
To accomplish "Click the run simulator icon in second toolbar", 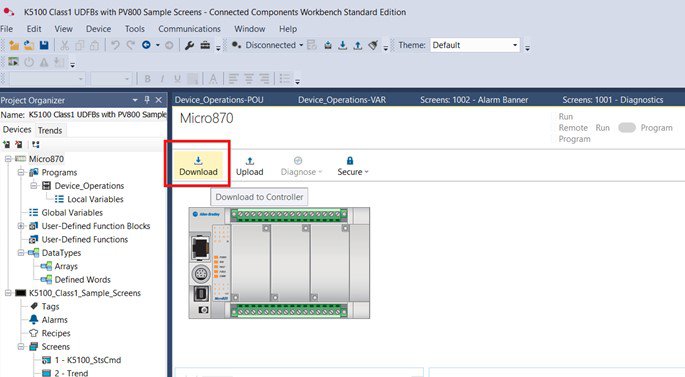I will [x=14, y=62].
